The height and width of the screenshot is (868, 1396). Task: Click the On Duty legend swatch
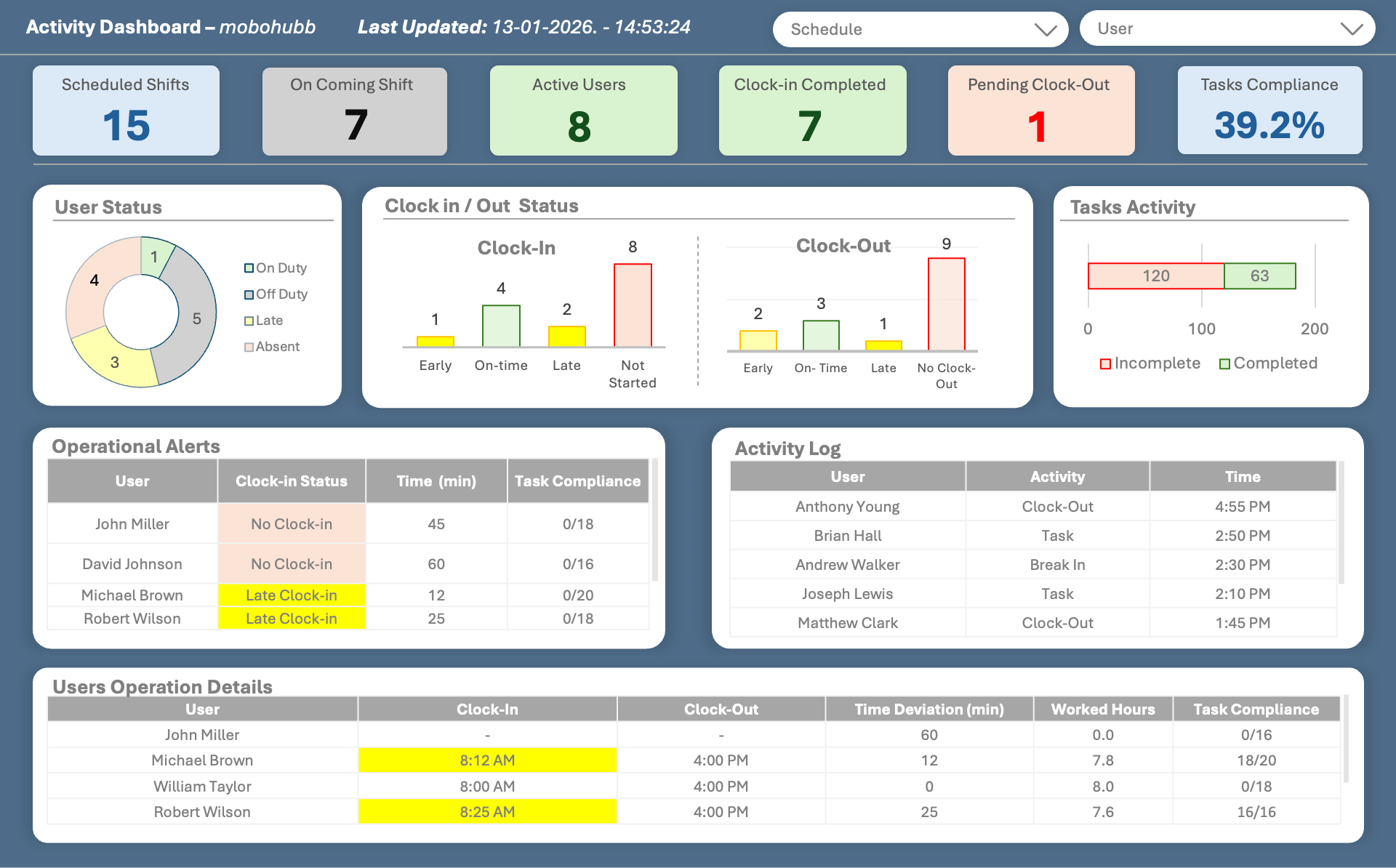pos(249,268)
